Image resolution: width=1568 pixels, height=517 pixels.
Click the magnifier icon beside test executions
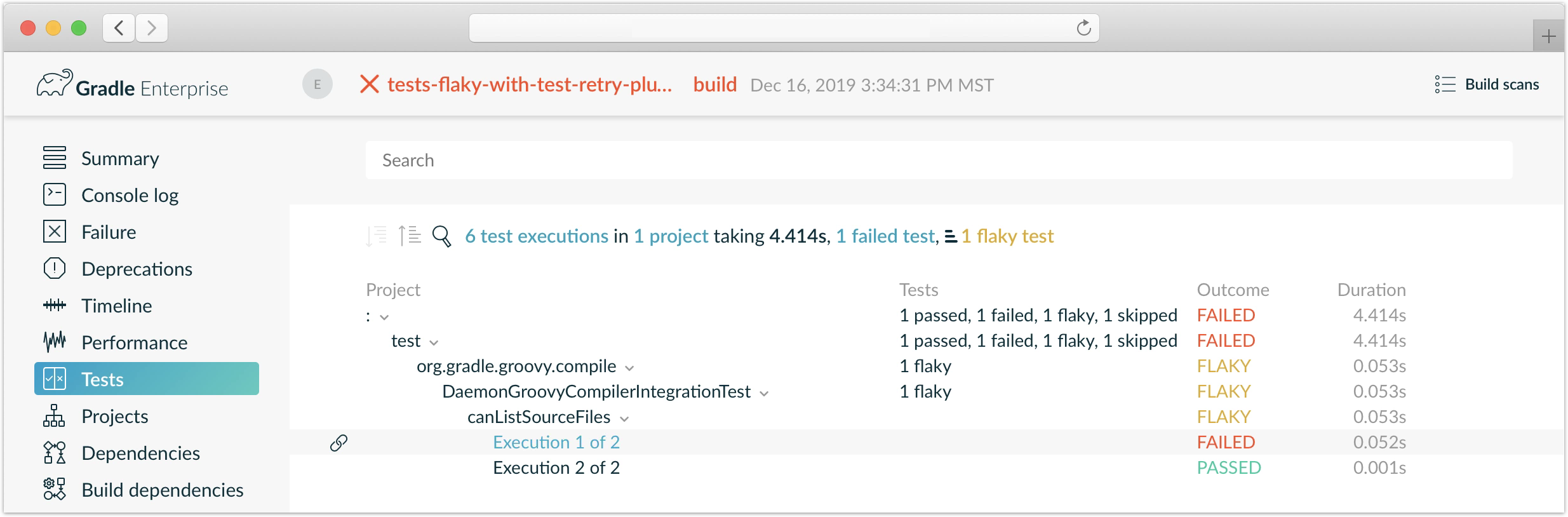point(441,236)
